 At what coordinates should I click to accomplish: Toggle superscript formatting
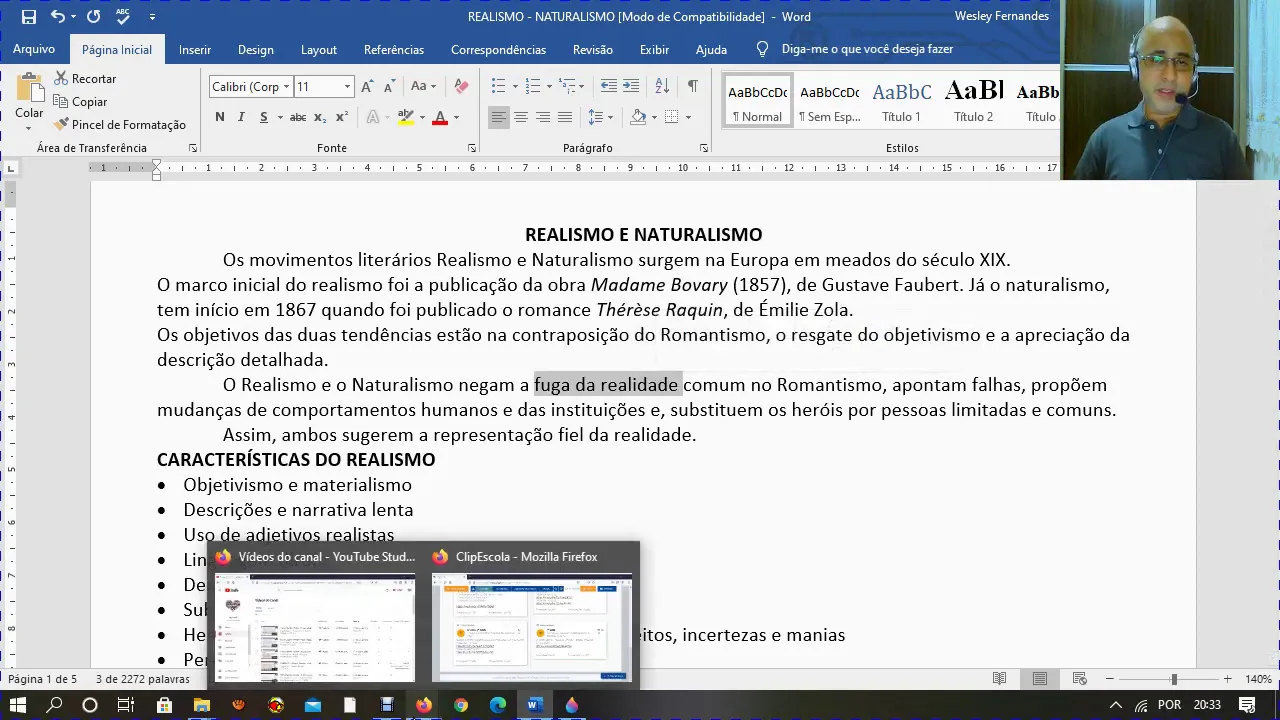pyautogui.click(x=342, y=118)
